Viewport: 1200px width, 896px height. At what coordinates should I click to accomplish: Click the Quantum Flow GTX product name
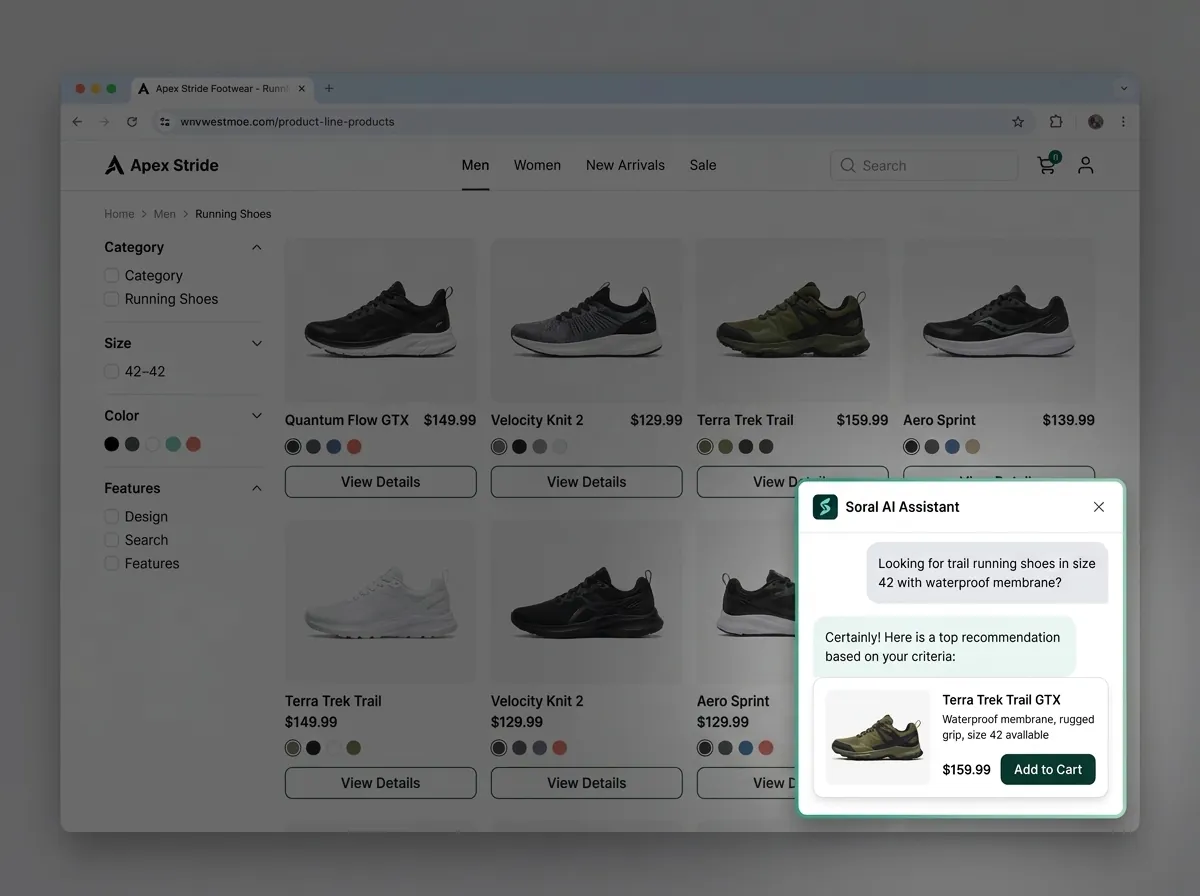(x=347, y=420)
